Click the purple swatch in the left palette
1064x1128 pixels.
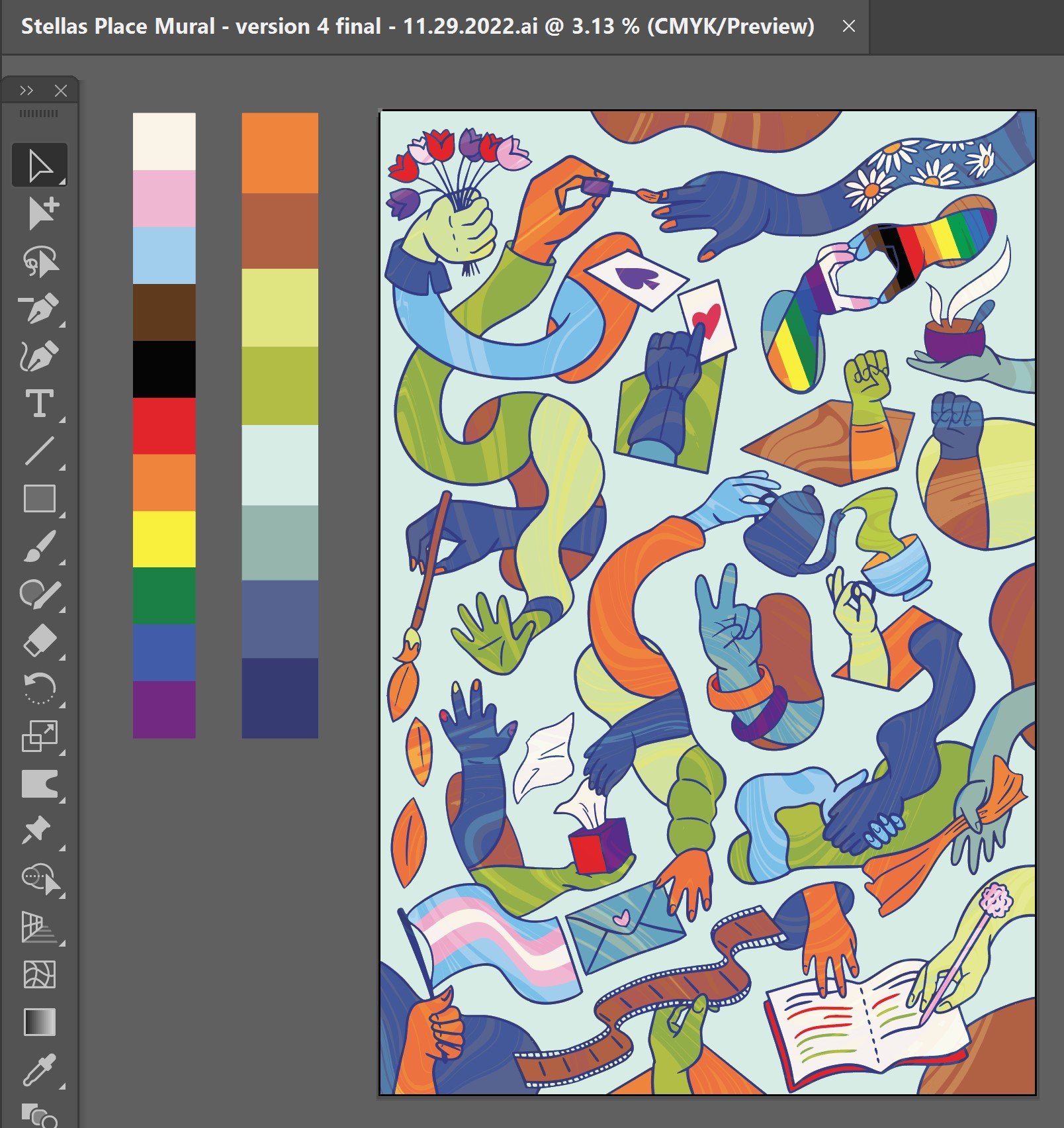[x=164, y=710]
